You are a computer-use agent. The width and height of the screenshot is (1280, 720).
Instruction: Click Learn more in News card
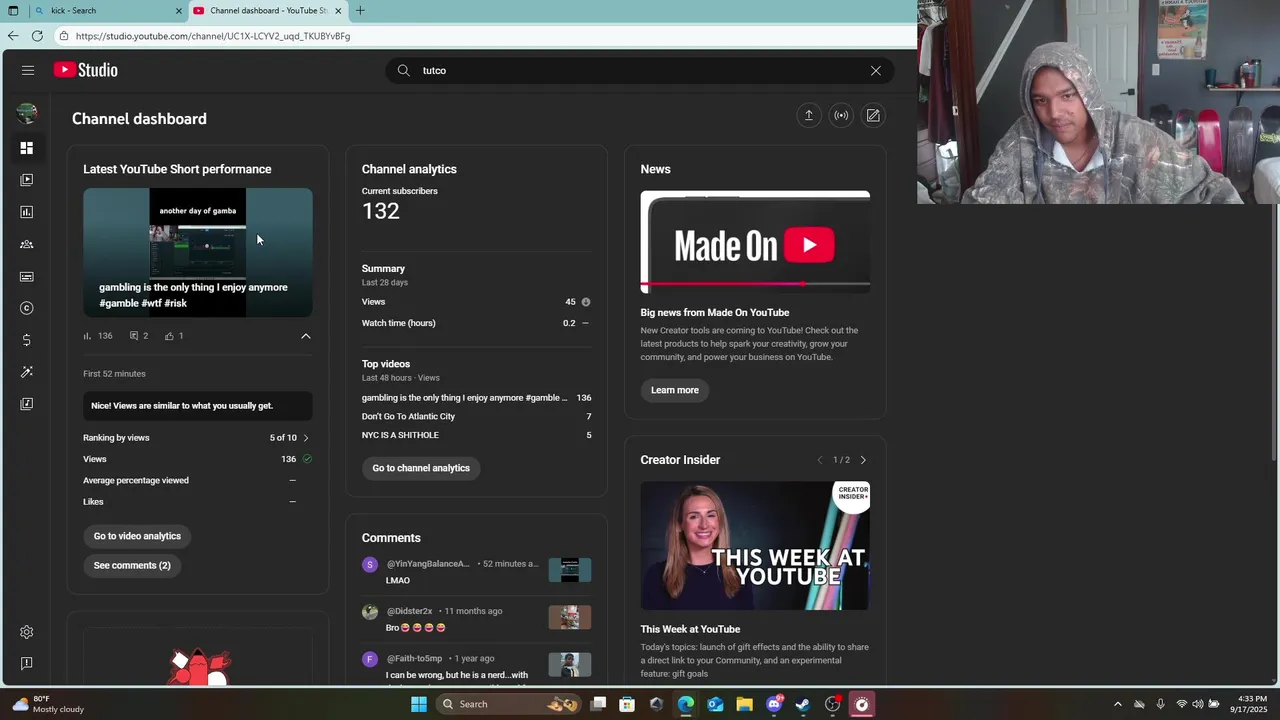(675, 390)
